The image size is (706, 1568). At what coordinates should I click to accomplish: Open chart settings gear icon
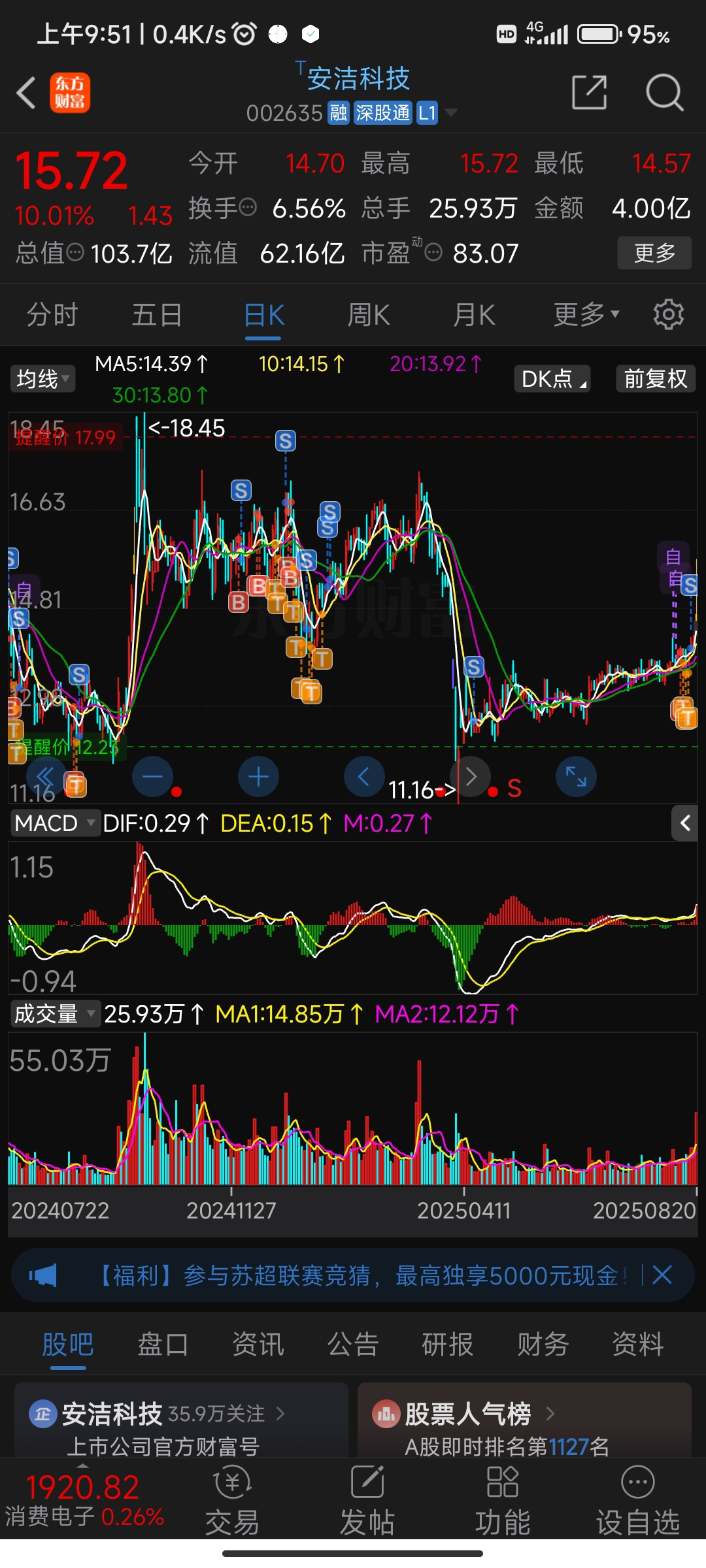click(x=668, y=314)
